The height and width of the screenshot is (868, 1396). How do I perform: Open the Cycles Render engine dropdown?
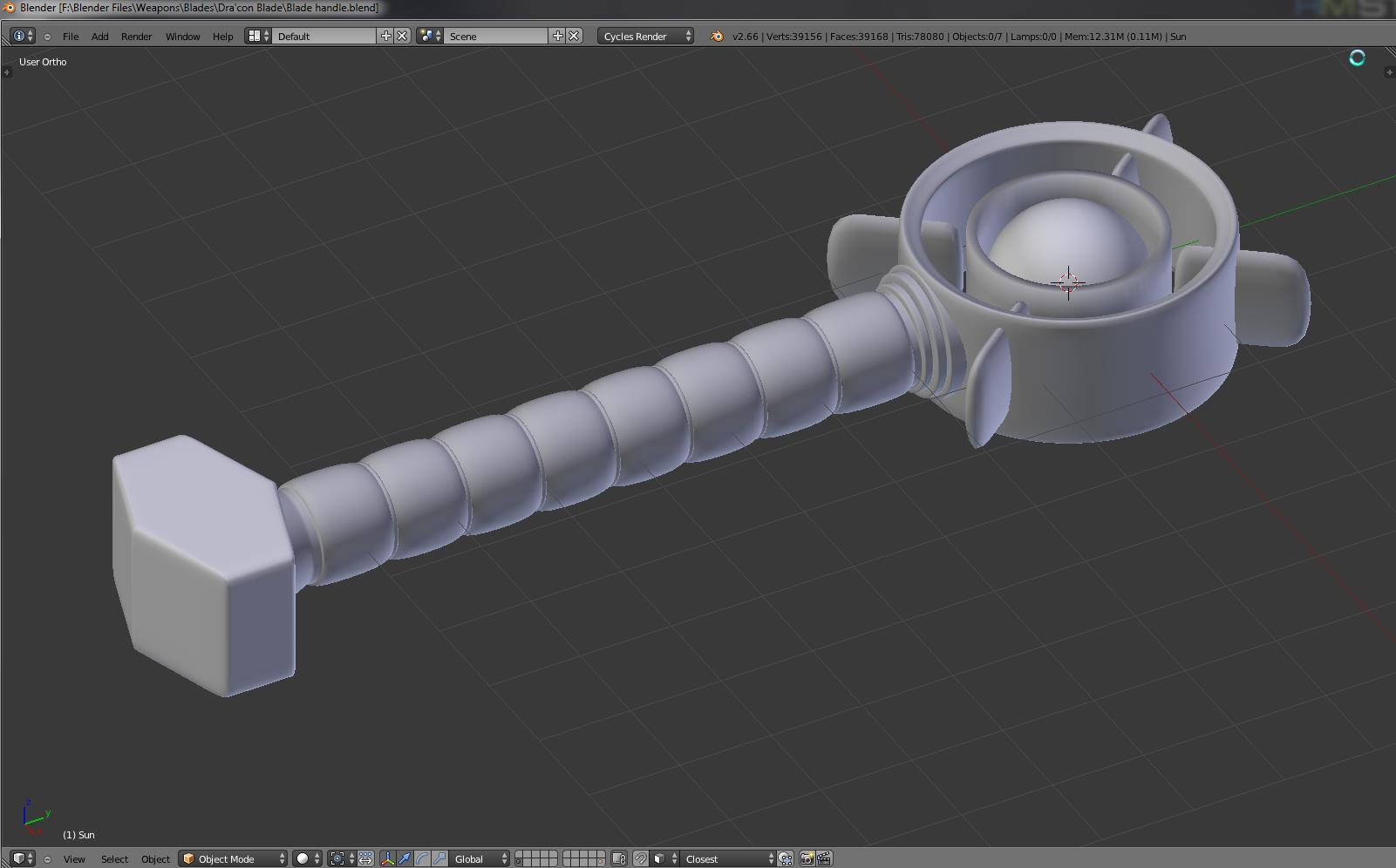pyautogui.click(x=645, y=36)
